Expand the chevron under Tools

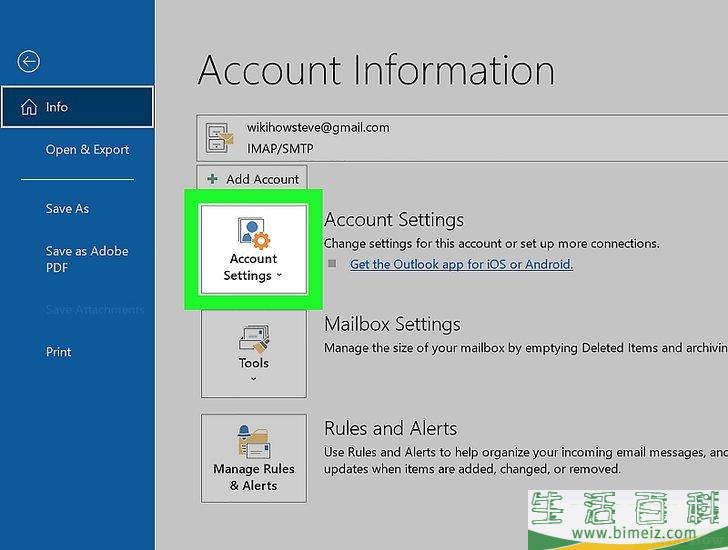(x=254, y=379)
